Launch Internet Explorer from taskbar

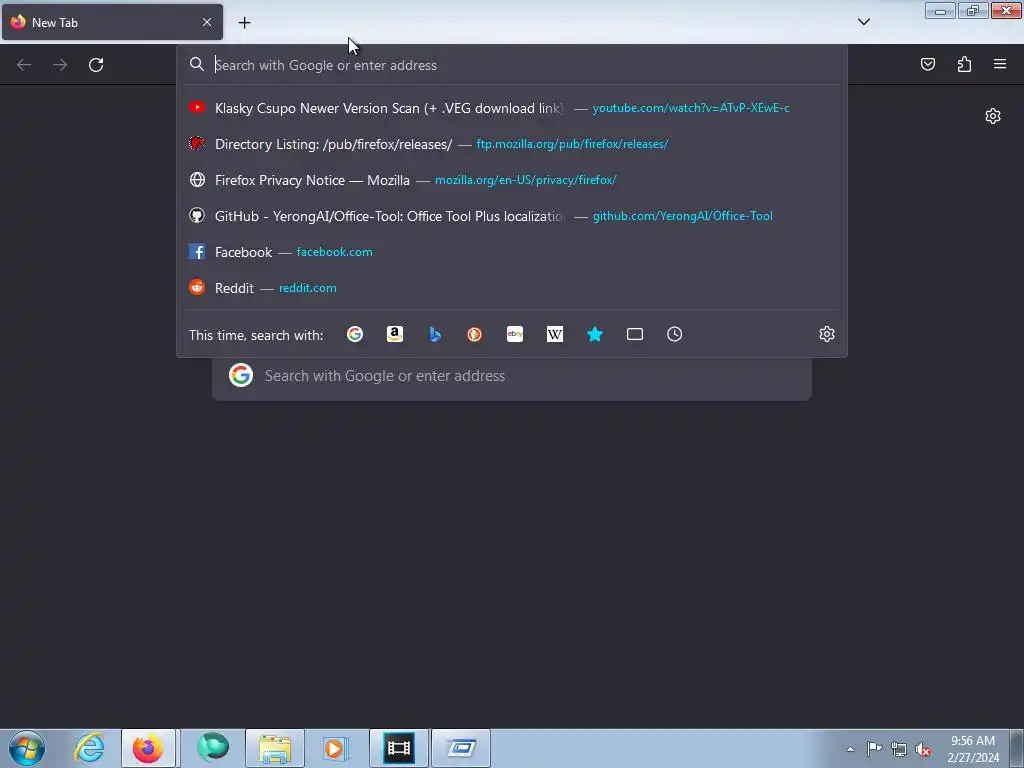click(89, 748)
